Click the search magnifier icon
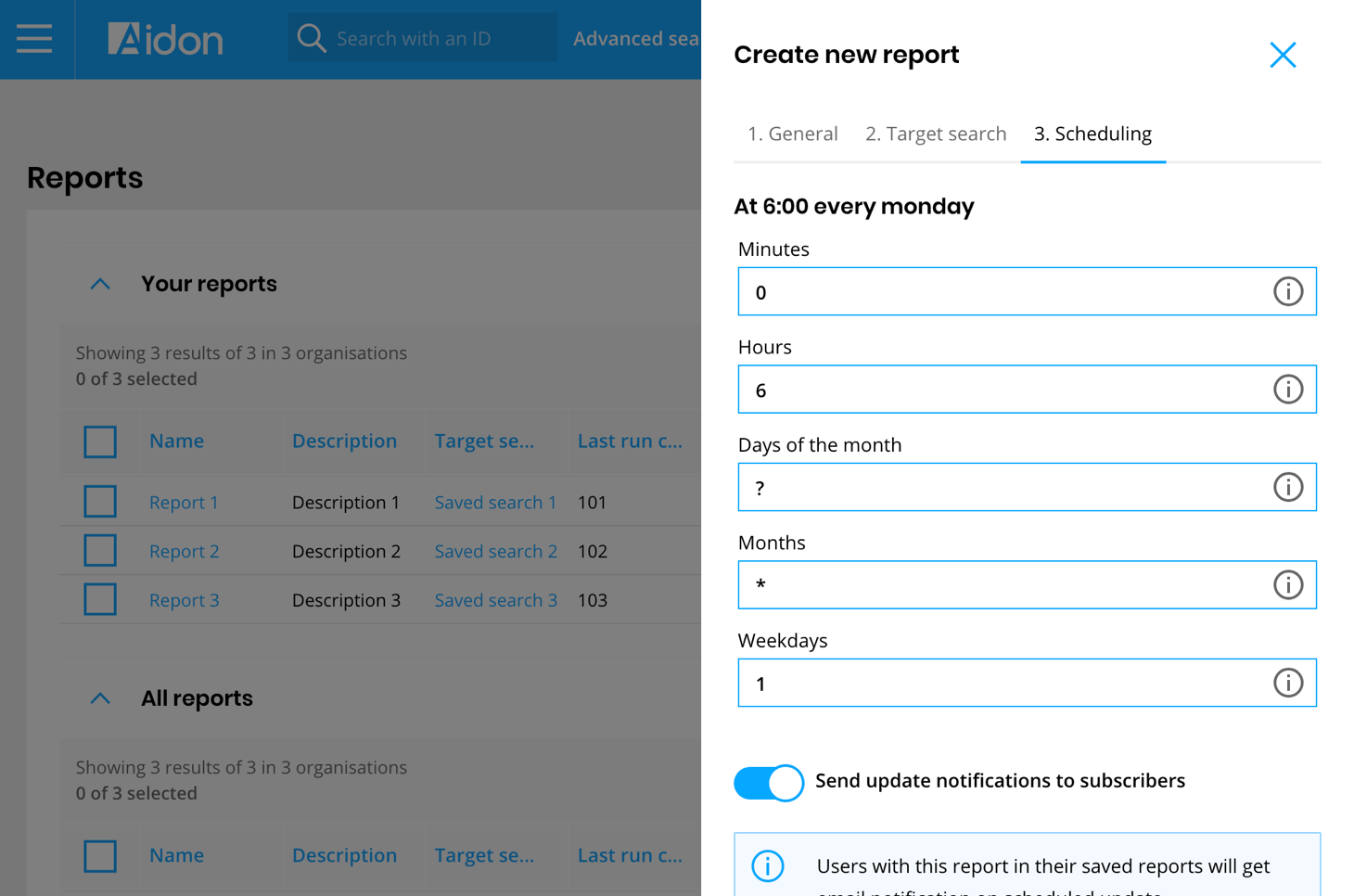This screenshot has width=1354, height=896. click(312, 39)
